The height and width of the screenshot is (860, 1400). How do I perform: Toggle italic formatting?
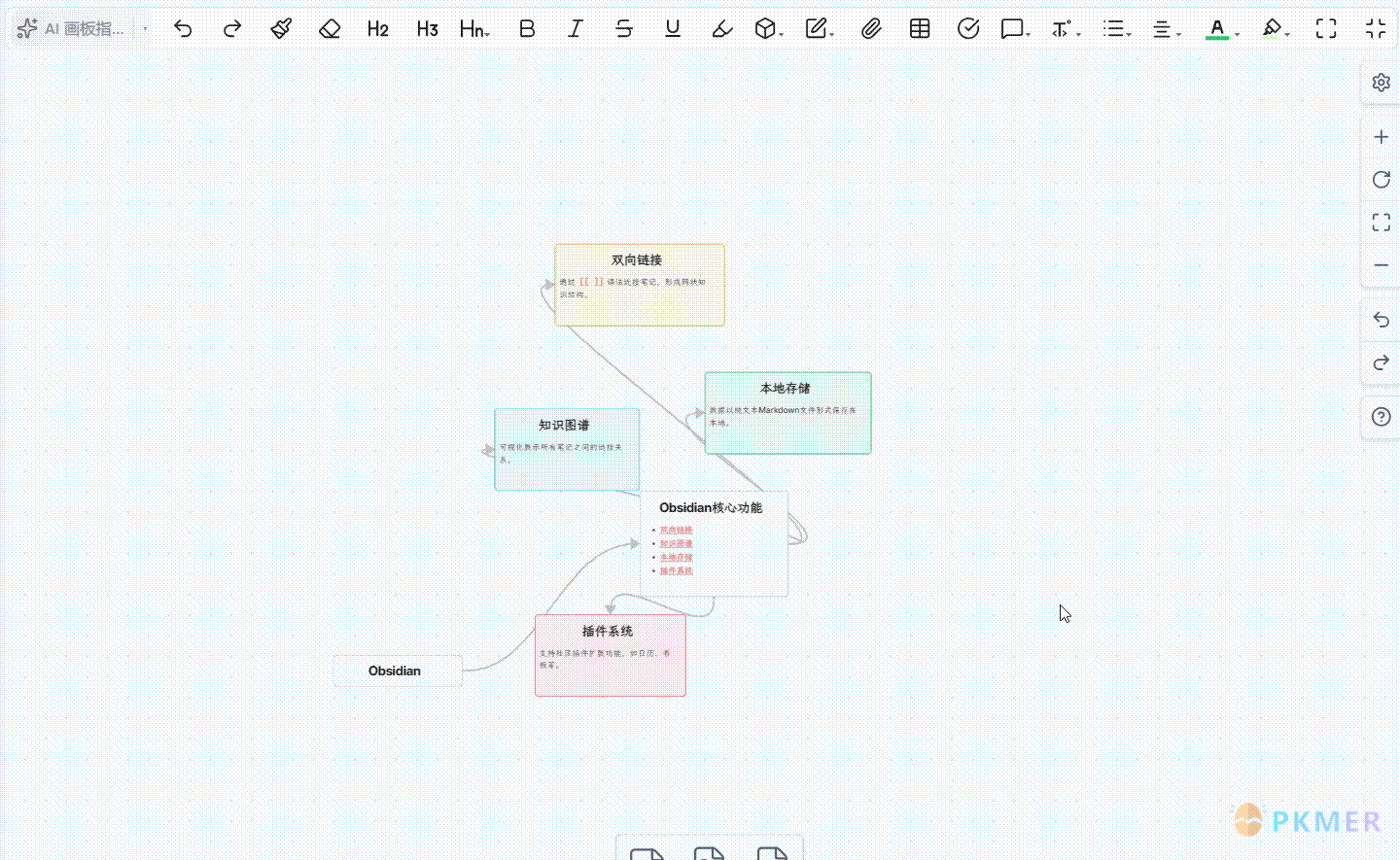(x=576, y=28)
